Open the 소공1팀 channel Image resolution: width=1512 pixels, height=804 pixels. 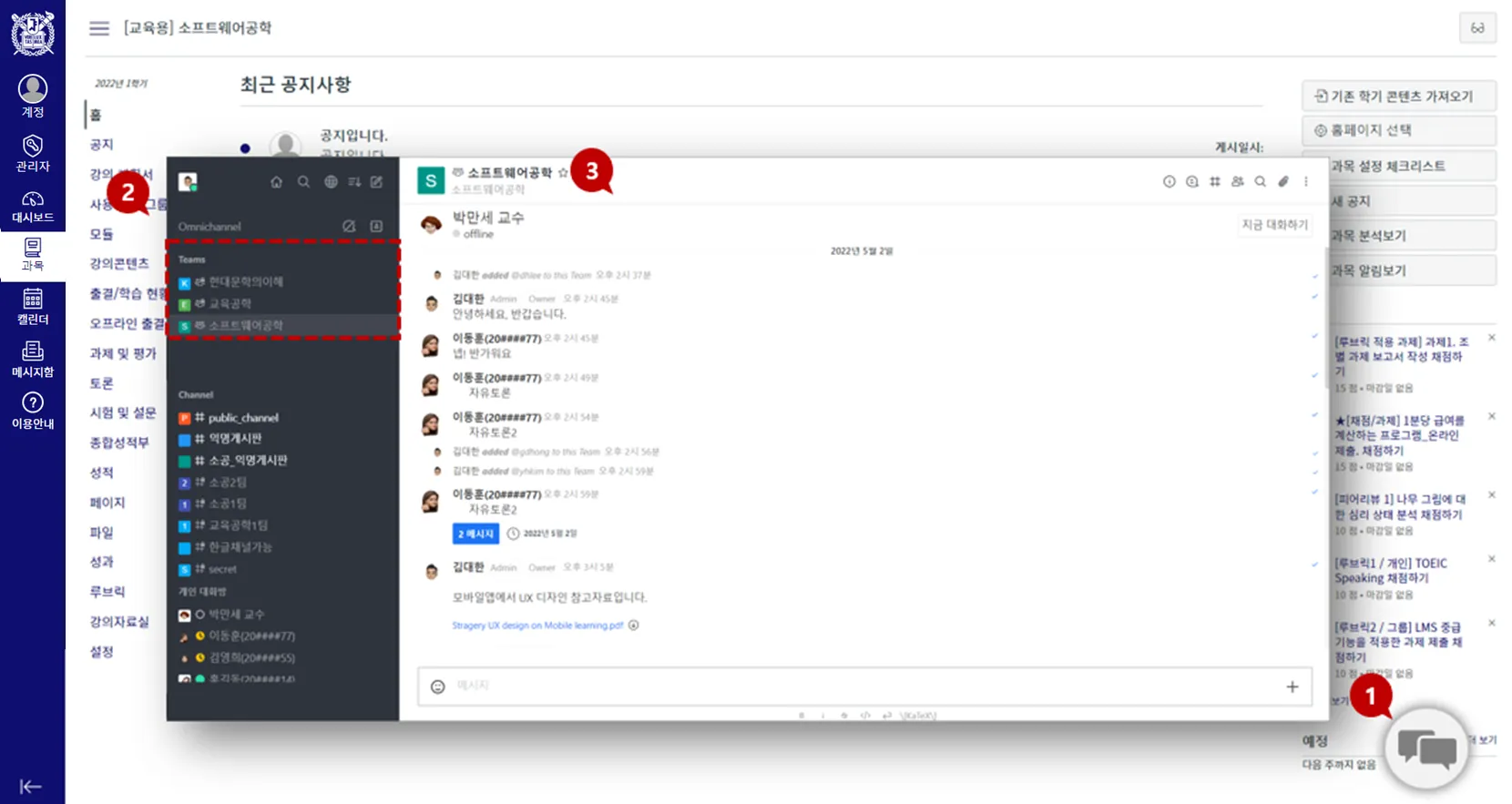[282, 504]
